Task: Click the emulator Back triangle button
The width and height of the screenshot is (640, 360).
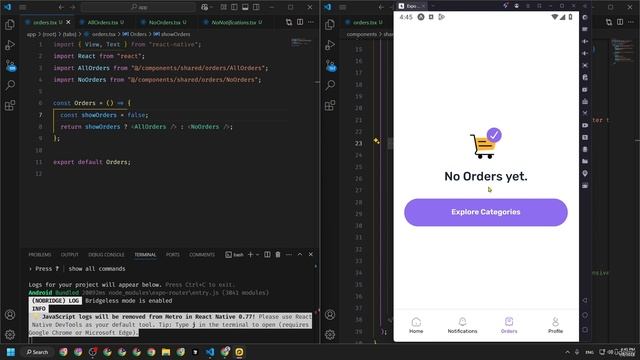Action: [585, 300]
